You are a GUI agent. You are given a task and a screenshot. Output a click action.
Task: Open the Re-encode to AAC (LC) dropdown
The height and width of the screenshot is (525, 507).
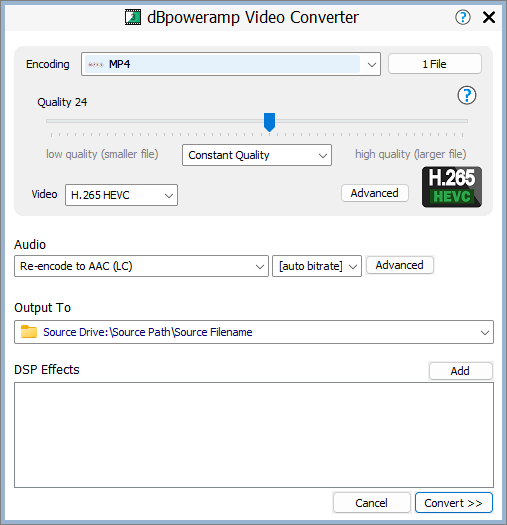pyautogui.click(x=141, y=266)
